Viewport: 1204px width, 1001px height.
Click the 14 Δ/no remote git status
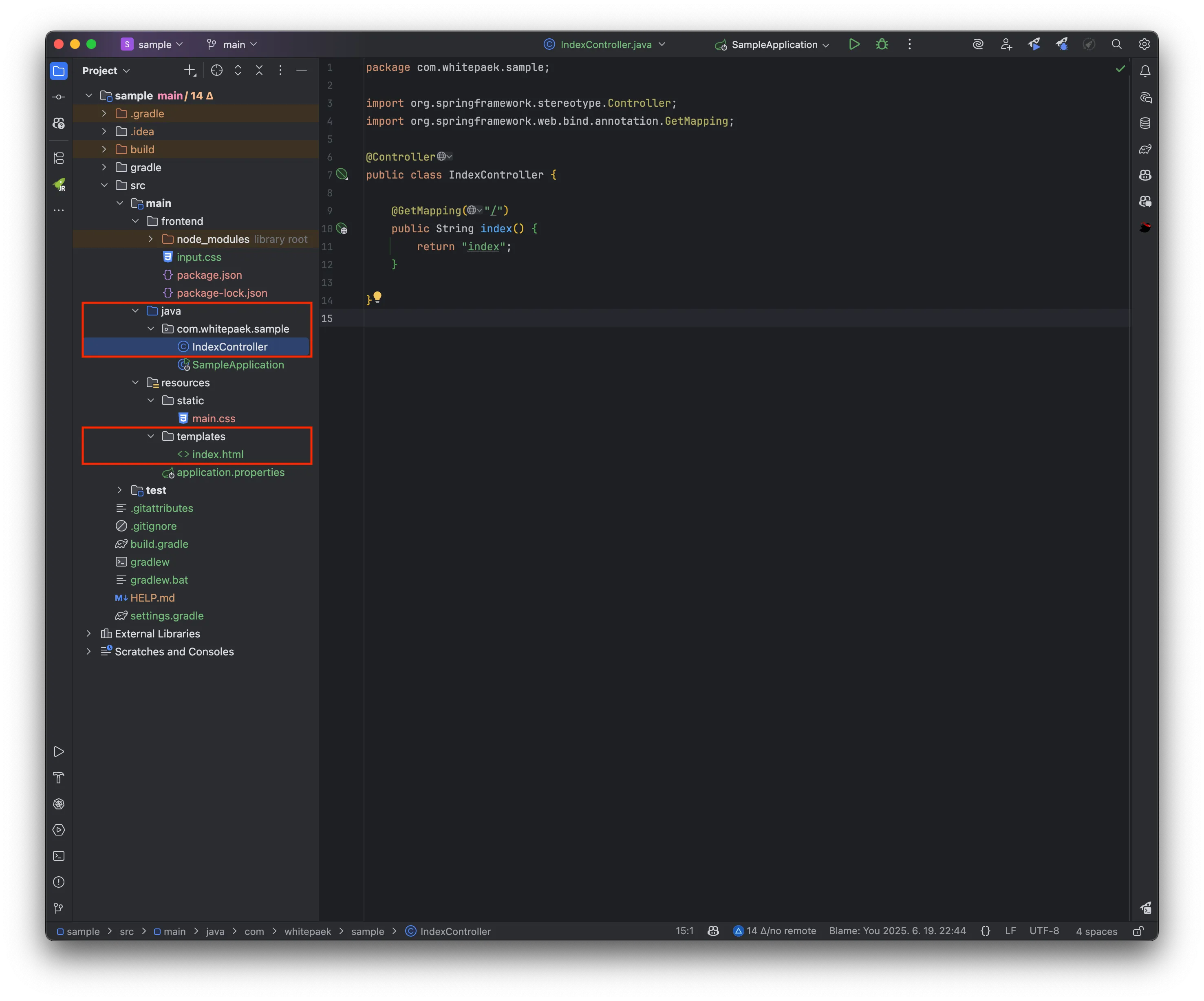click(x=774, y=931)
